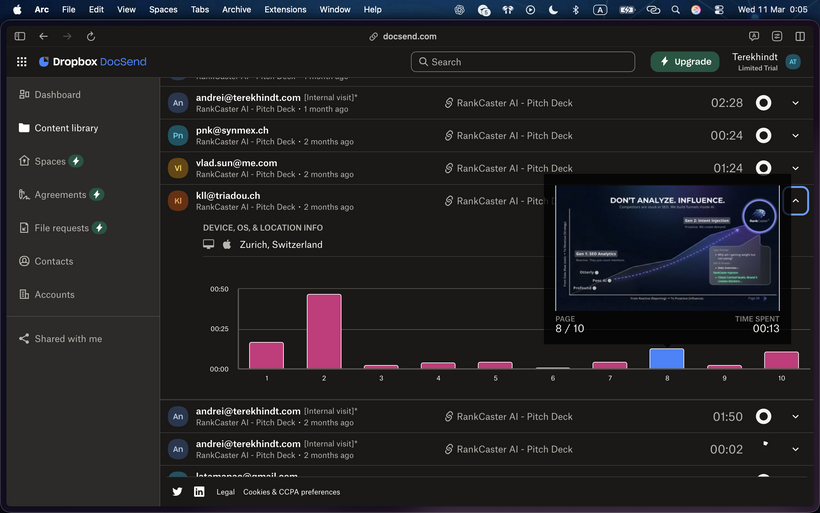The width and height of the screenshot is (820, 513).
Task: Click the LinkedIn icon in footer
Action: click(x=199, y=492)
